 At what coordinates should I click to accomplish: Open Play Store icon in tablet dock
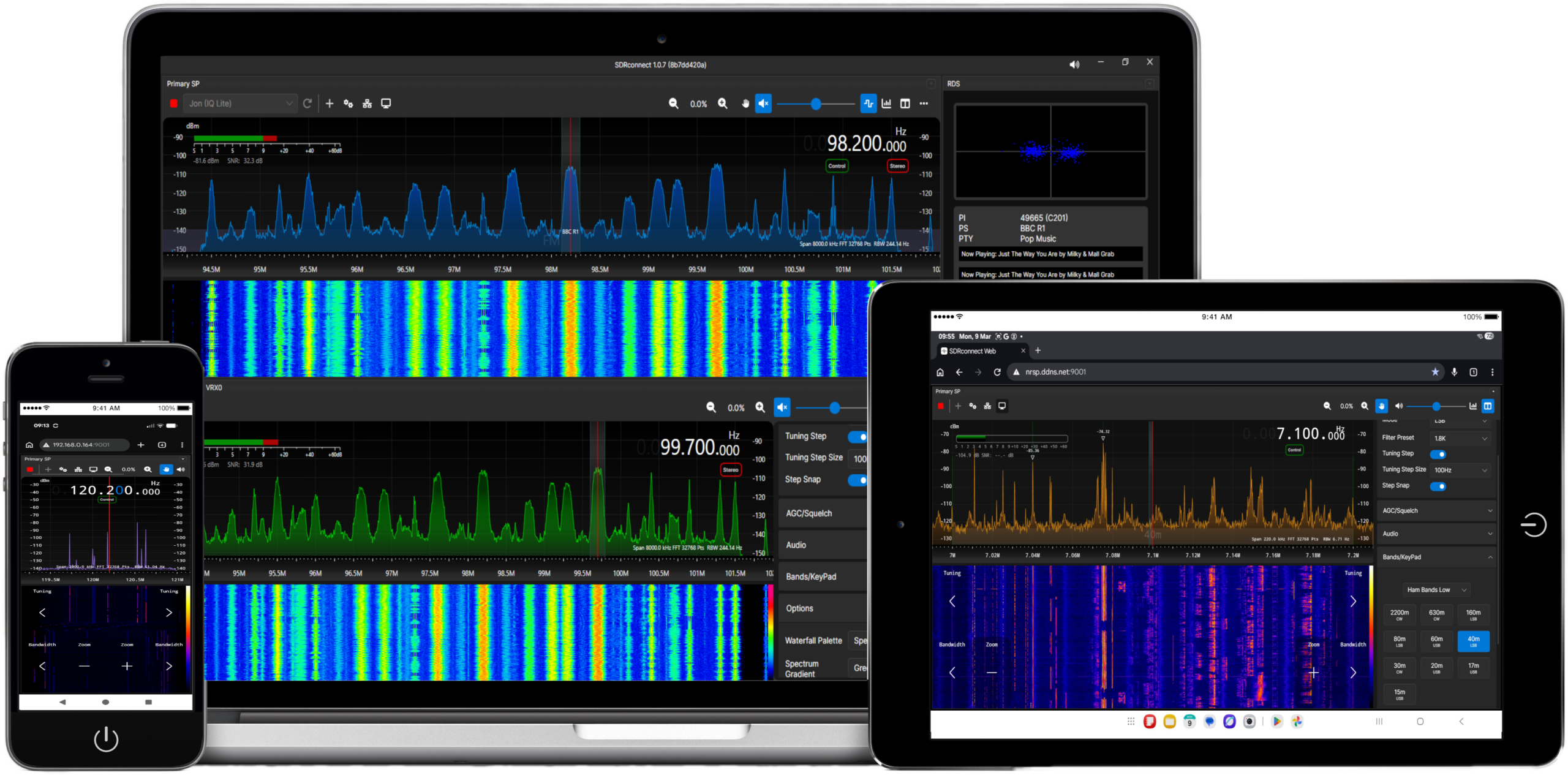[1276, 722]
